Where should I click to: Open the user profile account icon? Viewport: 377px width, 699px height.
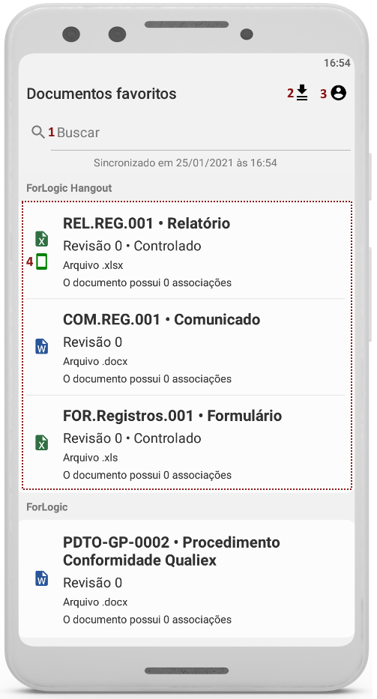click(x=339, y=93)
